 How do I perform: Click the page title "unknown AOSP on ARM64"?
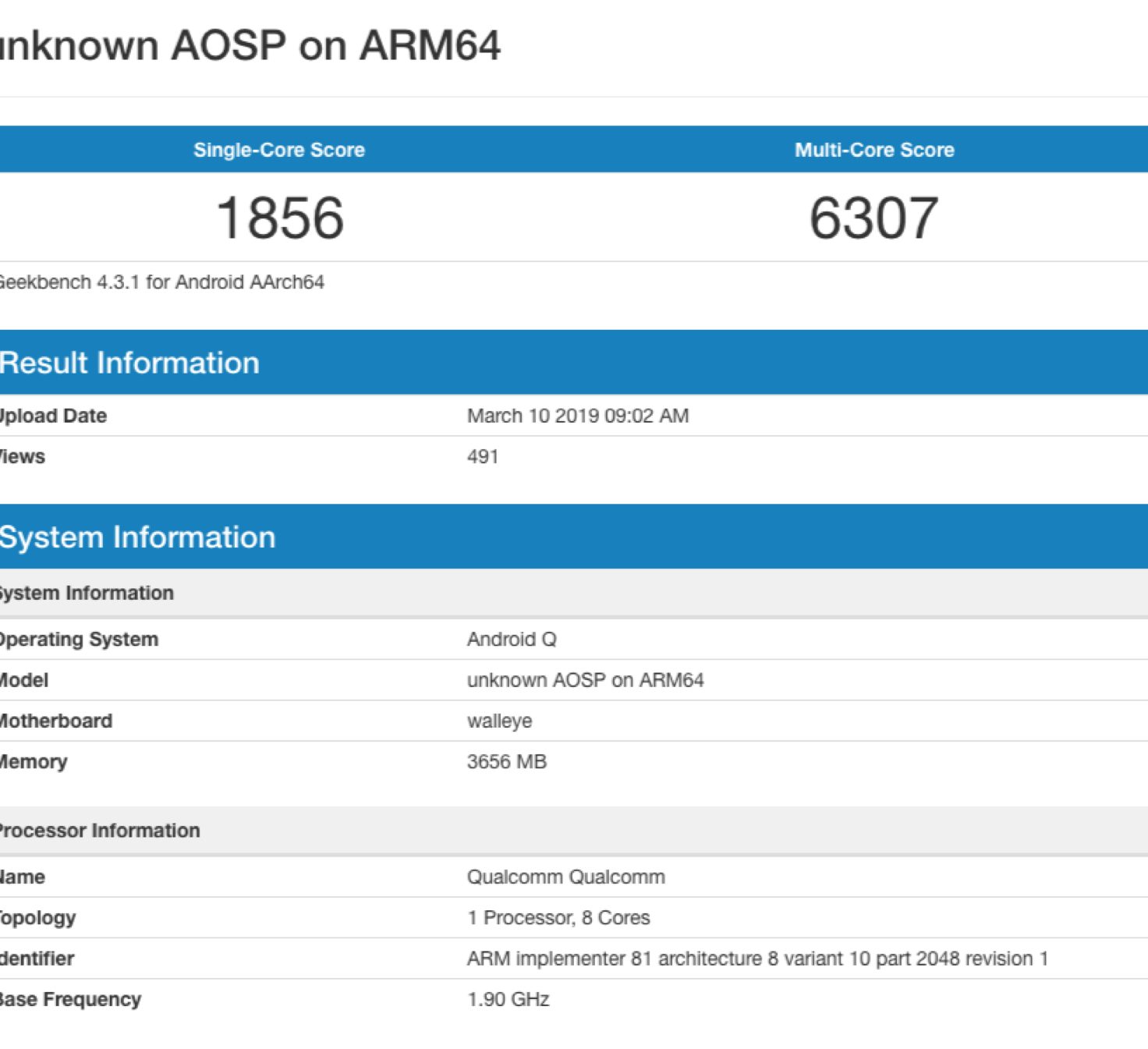250,45
